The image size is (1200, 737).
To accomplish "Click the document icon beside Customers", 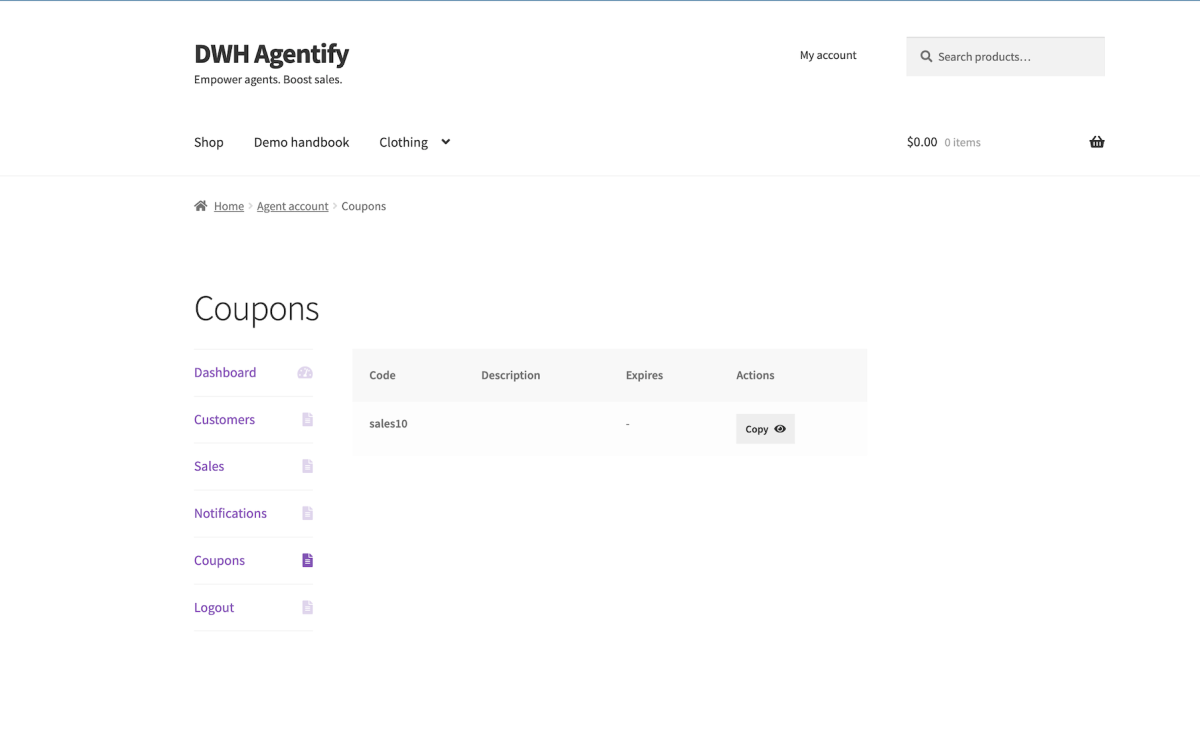I will coord(307,420).
